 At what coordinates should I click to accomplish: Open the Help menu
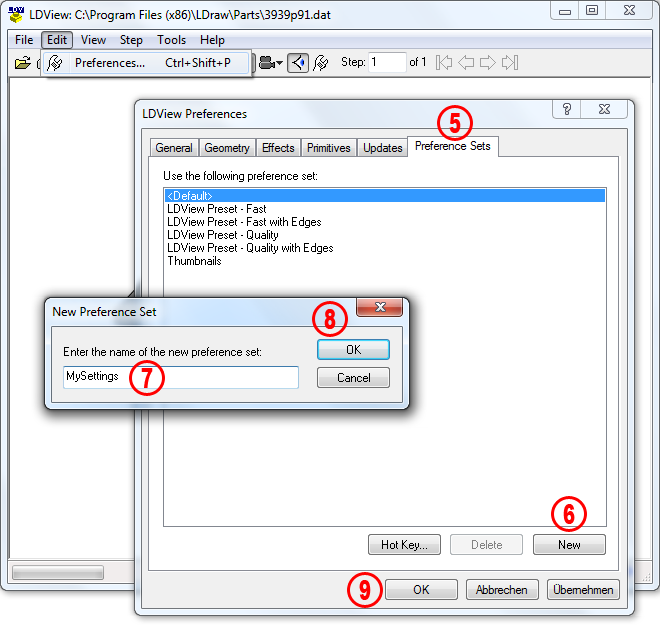(212, 40)
